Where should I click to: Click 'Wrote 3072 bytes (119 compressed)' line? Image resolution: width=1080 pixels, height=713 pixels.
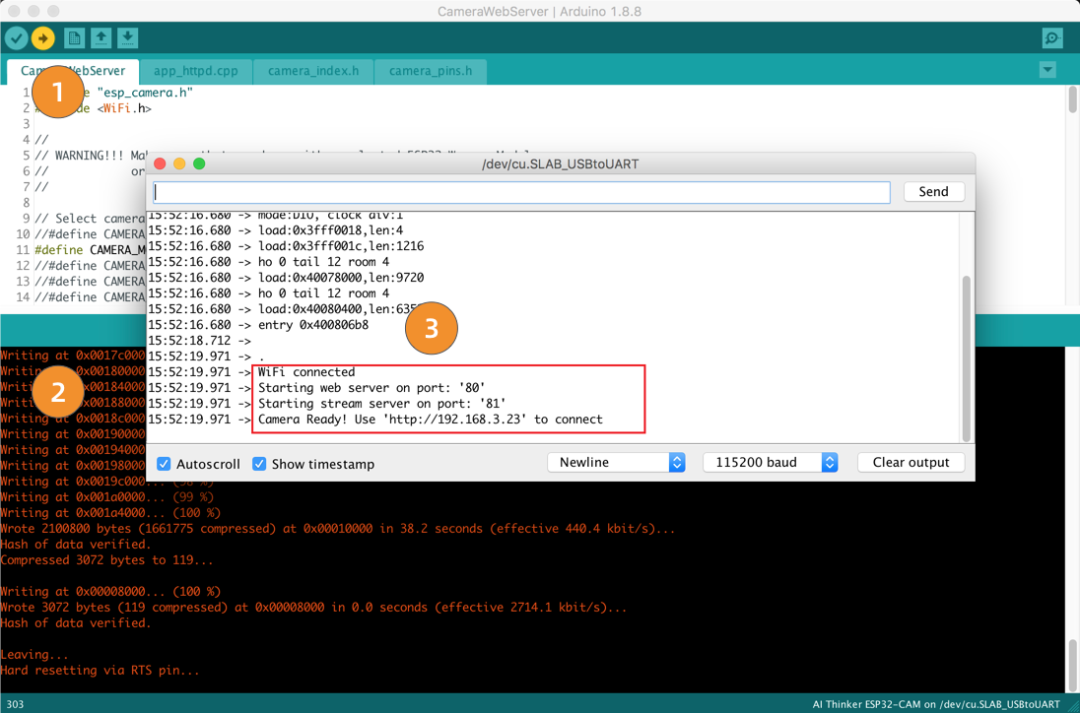coord(313,608)
